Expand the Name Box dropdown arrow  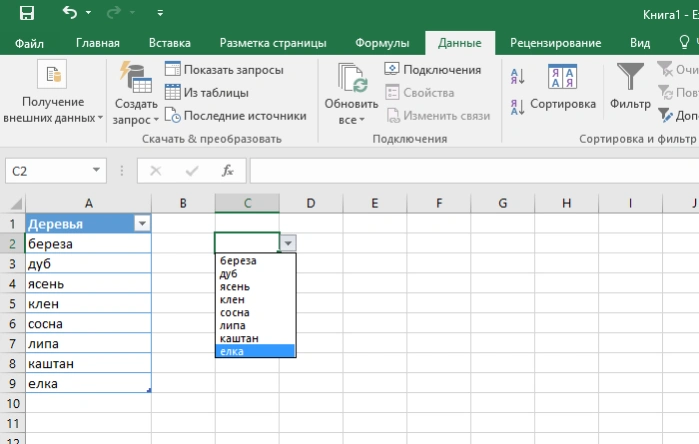pyautogui.click(x=96, y=170)
